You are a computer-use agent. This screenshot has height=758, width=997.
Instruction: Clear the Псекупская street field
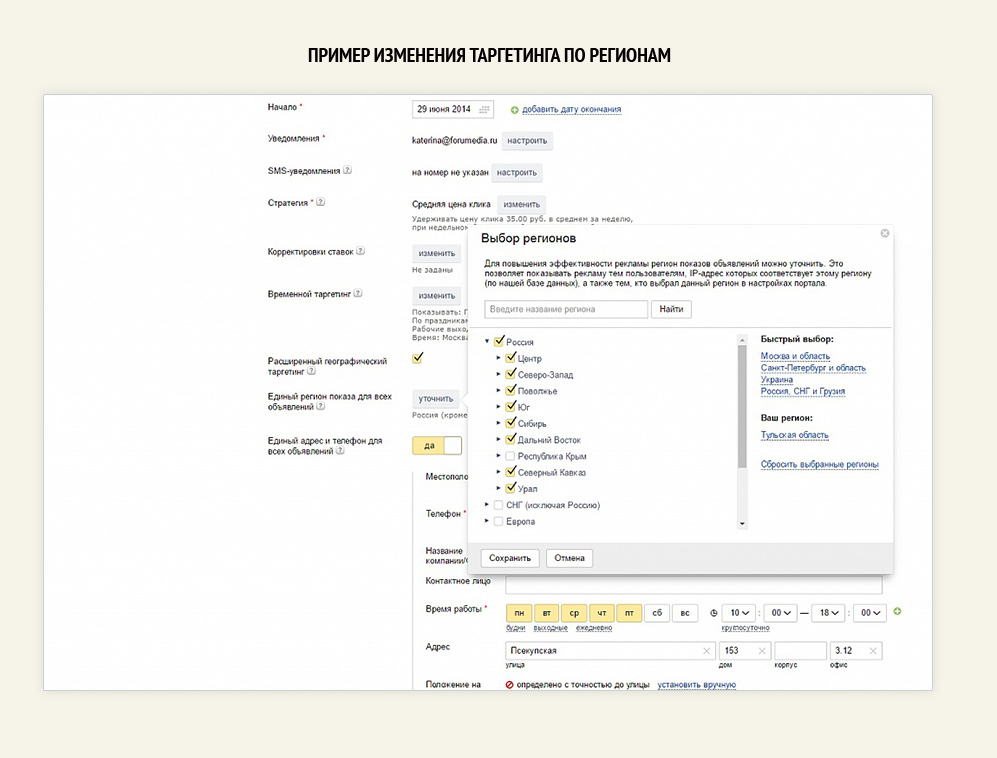tap(706, 651)
